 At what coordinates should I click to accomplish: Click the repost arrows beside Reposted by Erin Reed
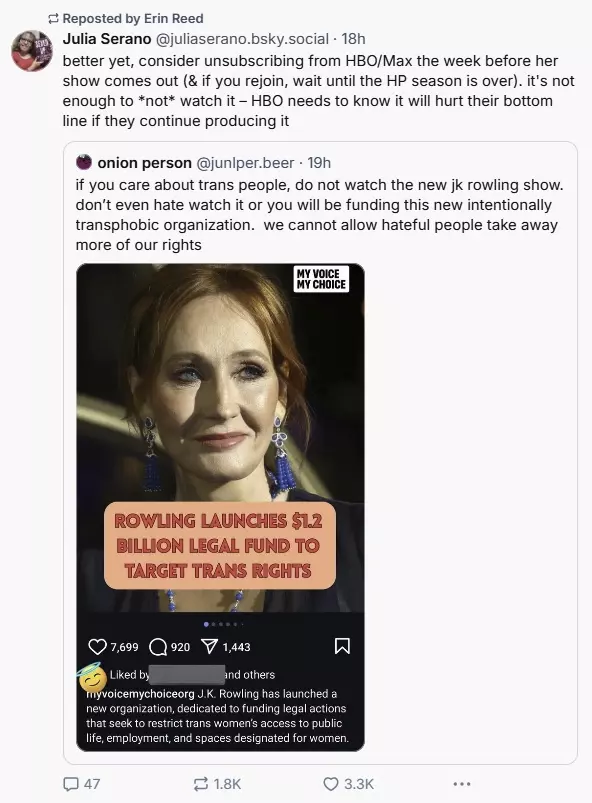point(53,19)
